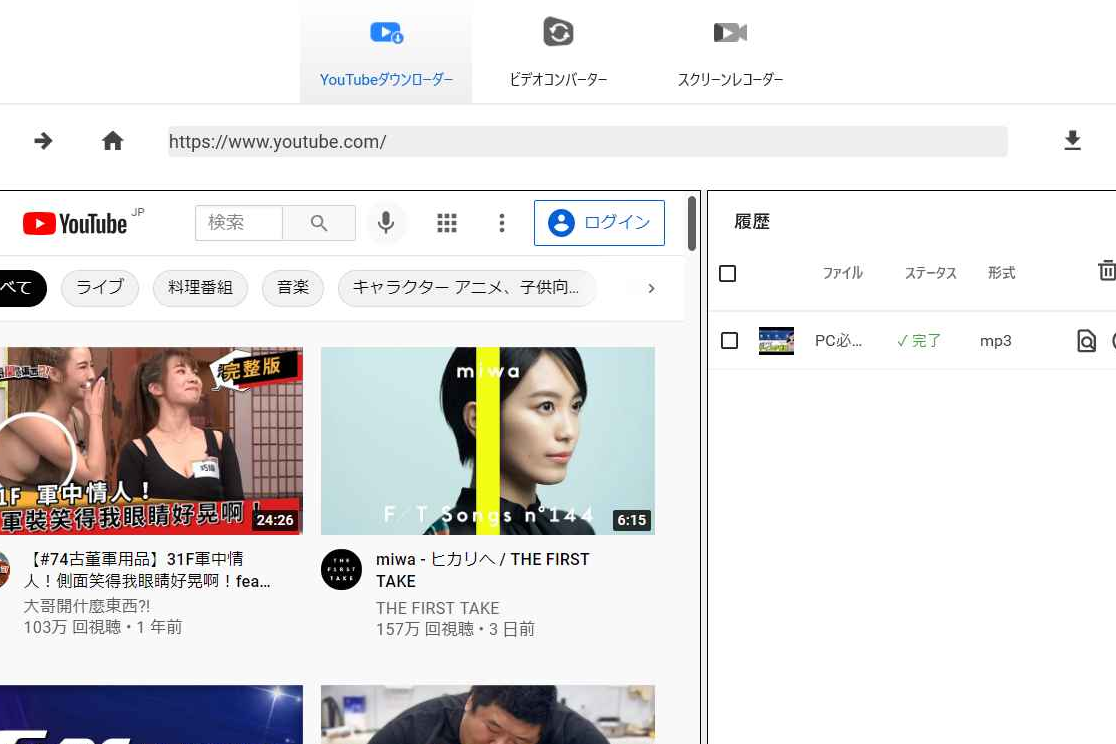Open THE FIRST TAKE channel name link
Screen dimensions: 1116x744
coord(438,608)
